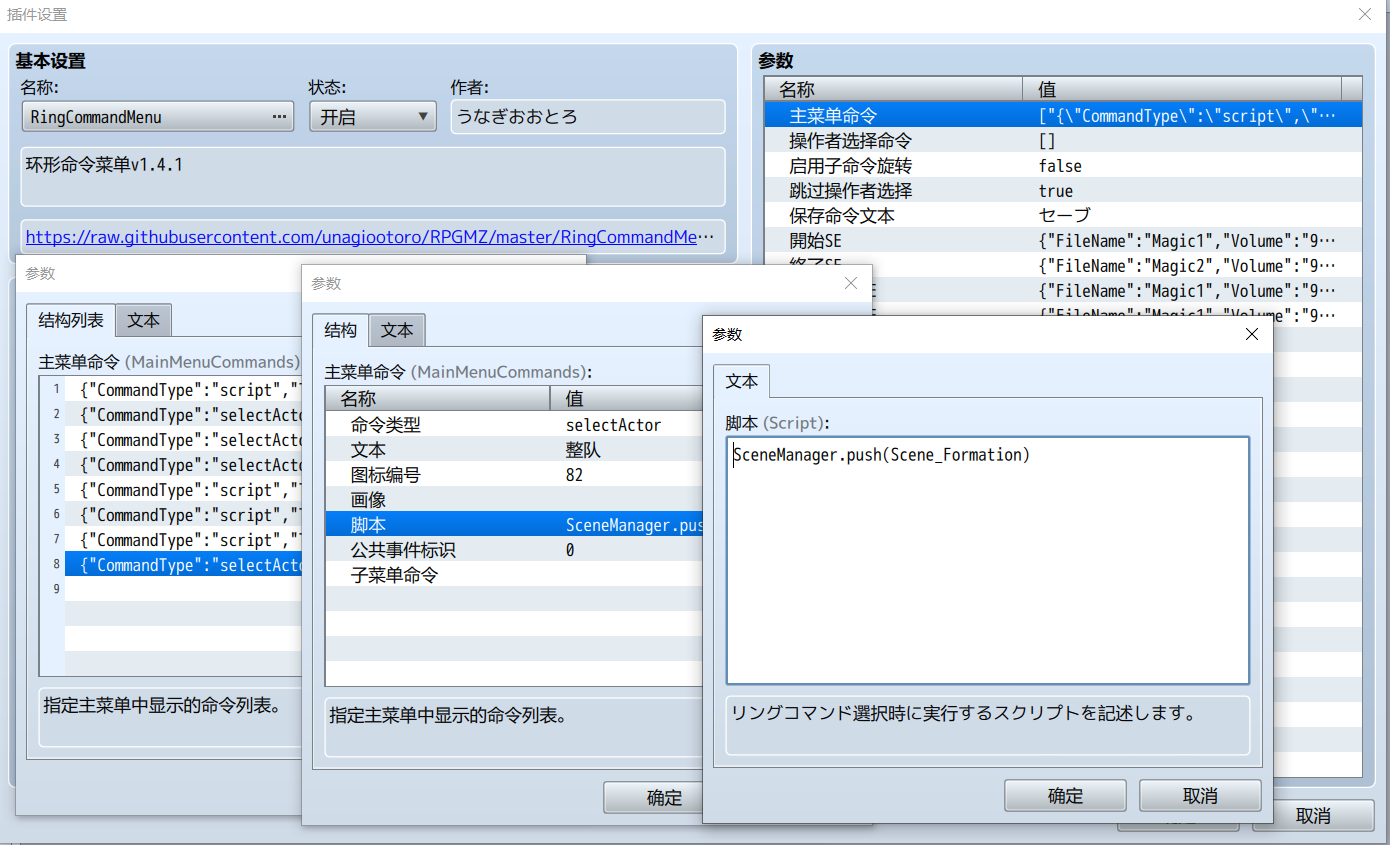The image size is (1390, 845).
Task: Click 确定 in the middle 参数 dialog
Action: 653,798
